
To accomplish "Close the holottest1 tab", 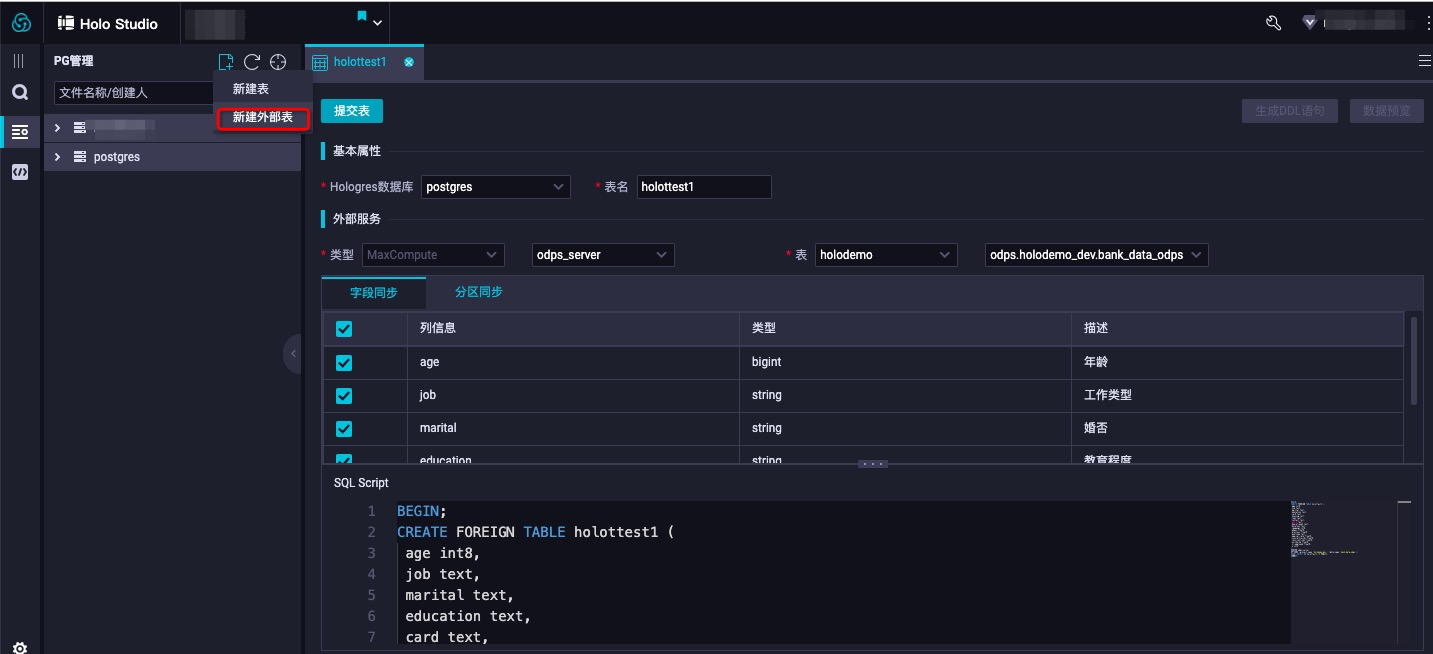I will click(x=409, y=62).
